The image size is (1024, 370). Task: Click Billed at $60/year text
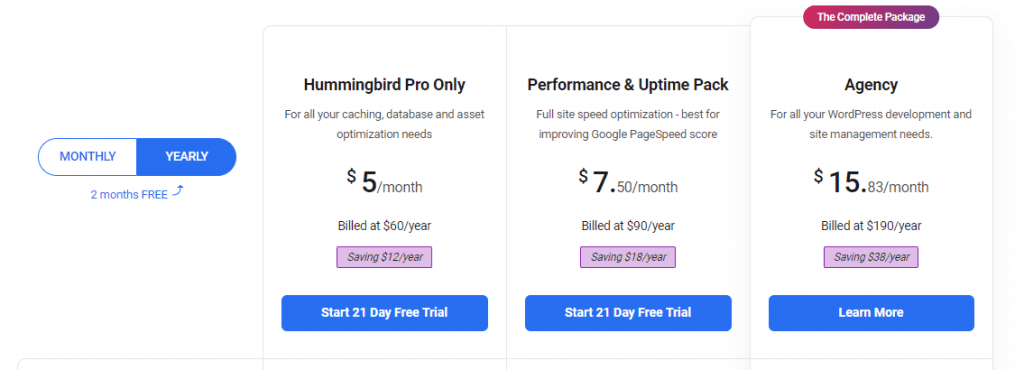click(x=385, y=226)
